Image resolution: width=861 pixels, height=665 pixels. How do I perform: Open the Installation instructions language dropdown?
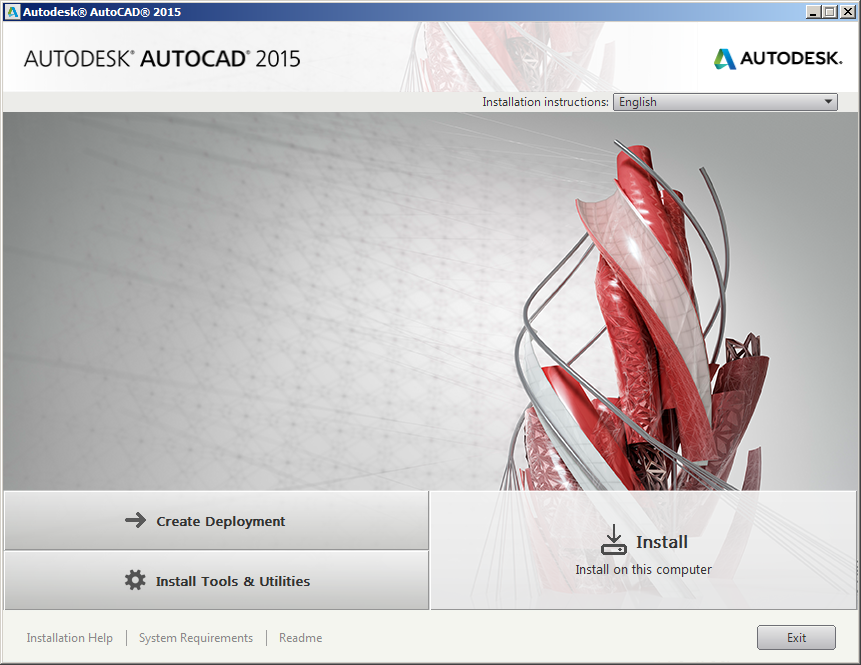725,102
